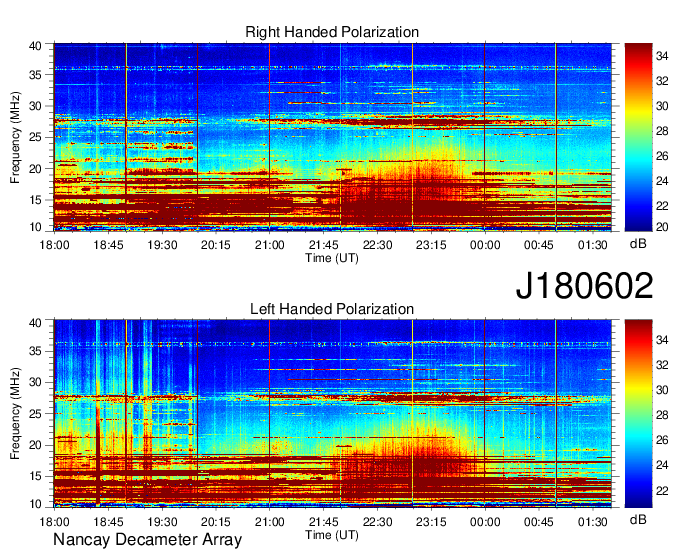Click 'Time (UT)' label under Right Handed plot
Image resolution: width=680 pixels, height=552 pixels.
pyautogui.click(x=332, y=258)
